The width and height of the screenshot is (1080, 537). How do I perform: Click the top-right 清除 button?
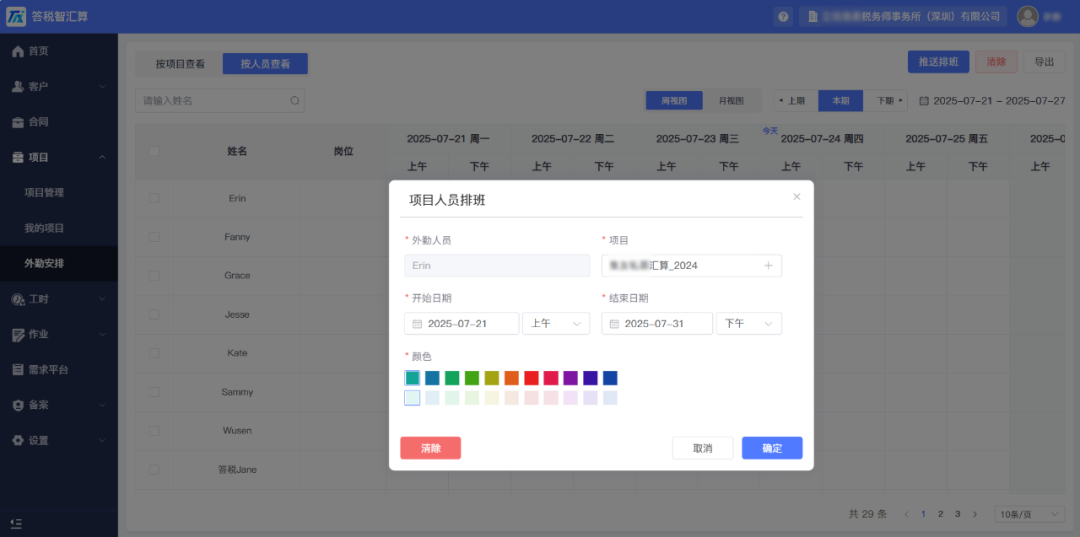coord(996,61)
